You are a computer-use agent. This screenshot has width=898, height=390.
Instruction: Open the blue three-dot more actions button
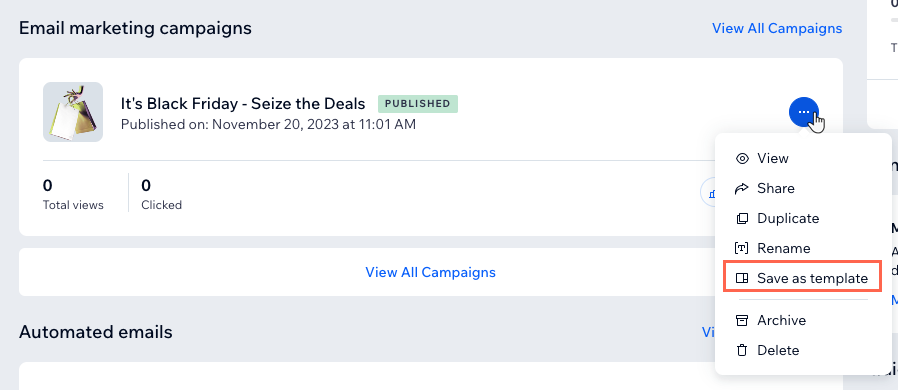click(x=804, y=112)
